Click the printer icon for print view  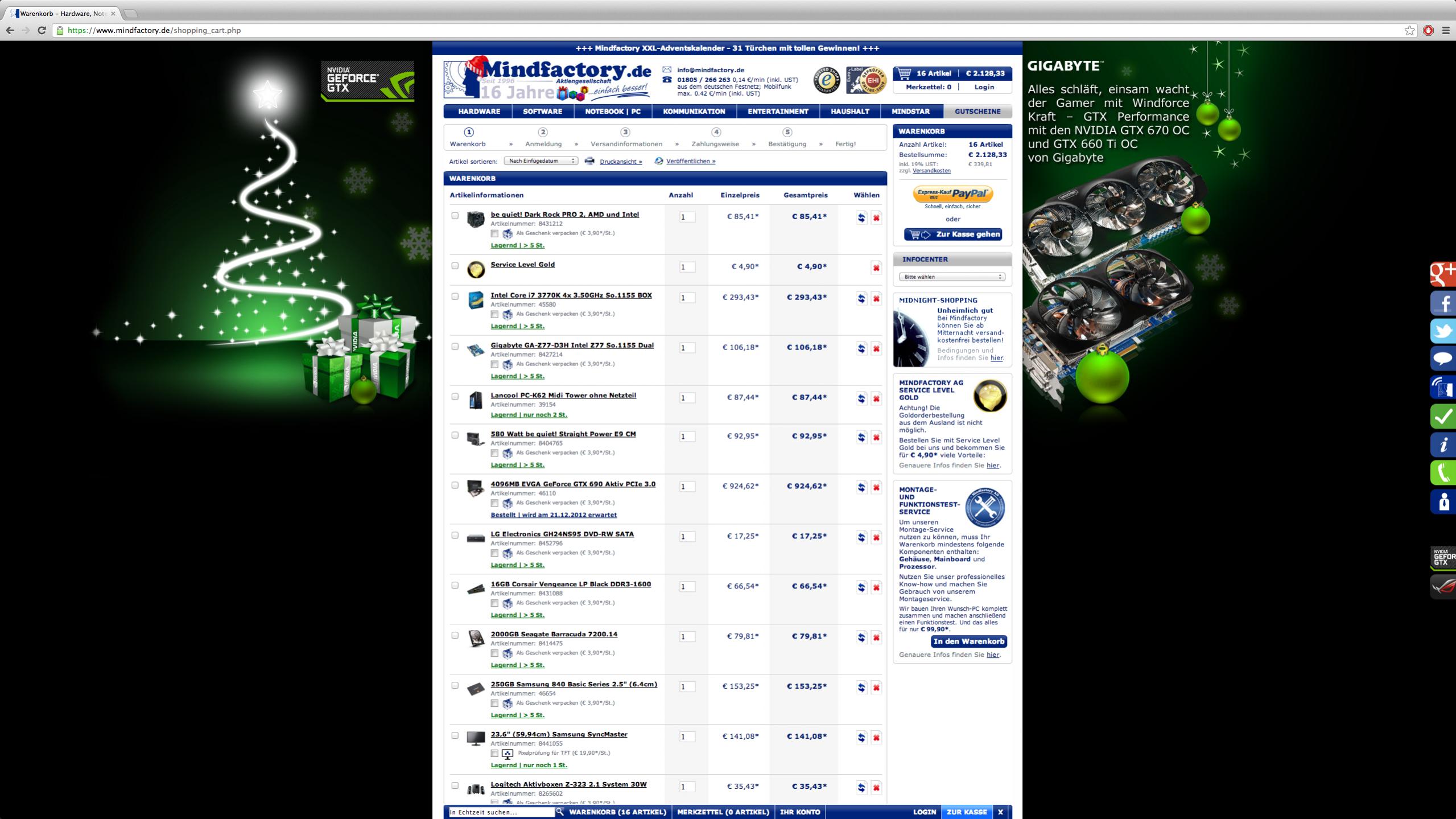tap(589, 161)
